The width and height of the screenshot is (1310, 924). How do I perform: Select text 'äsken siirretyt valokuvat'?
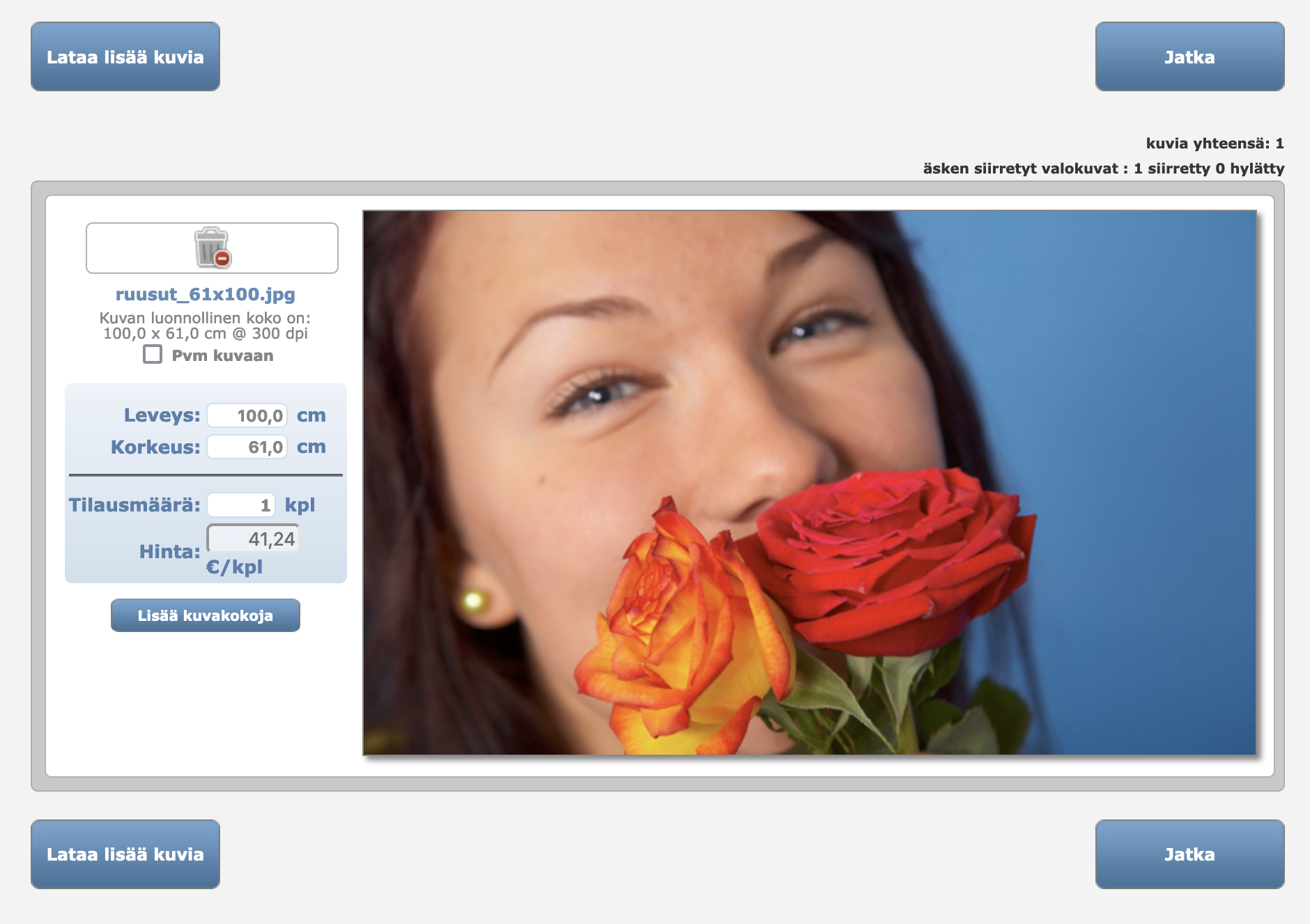[1020, 169]
